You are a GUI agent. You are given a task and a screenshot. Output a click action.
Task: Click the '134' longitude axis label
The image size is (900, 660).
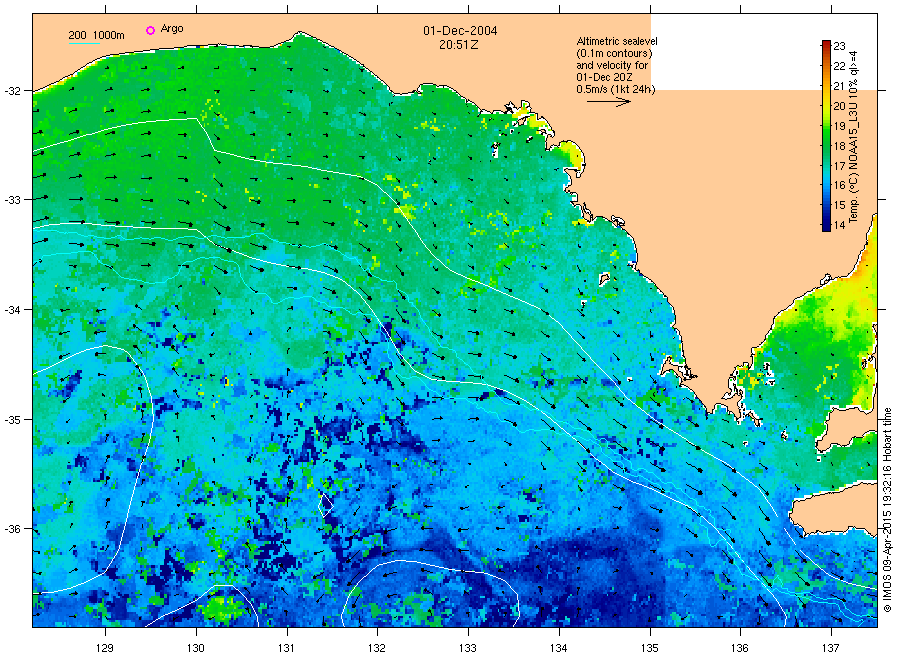pyautogui.click(x=558, y=648)
